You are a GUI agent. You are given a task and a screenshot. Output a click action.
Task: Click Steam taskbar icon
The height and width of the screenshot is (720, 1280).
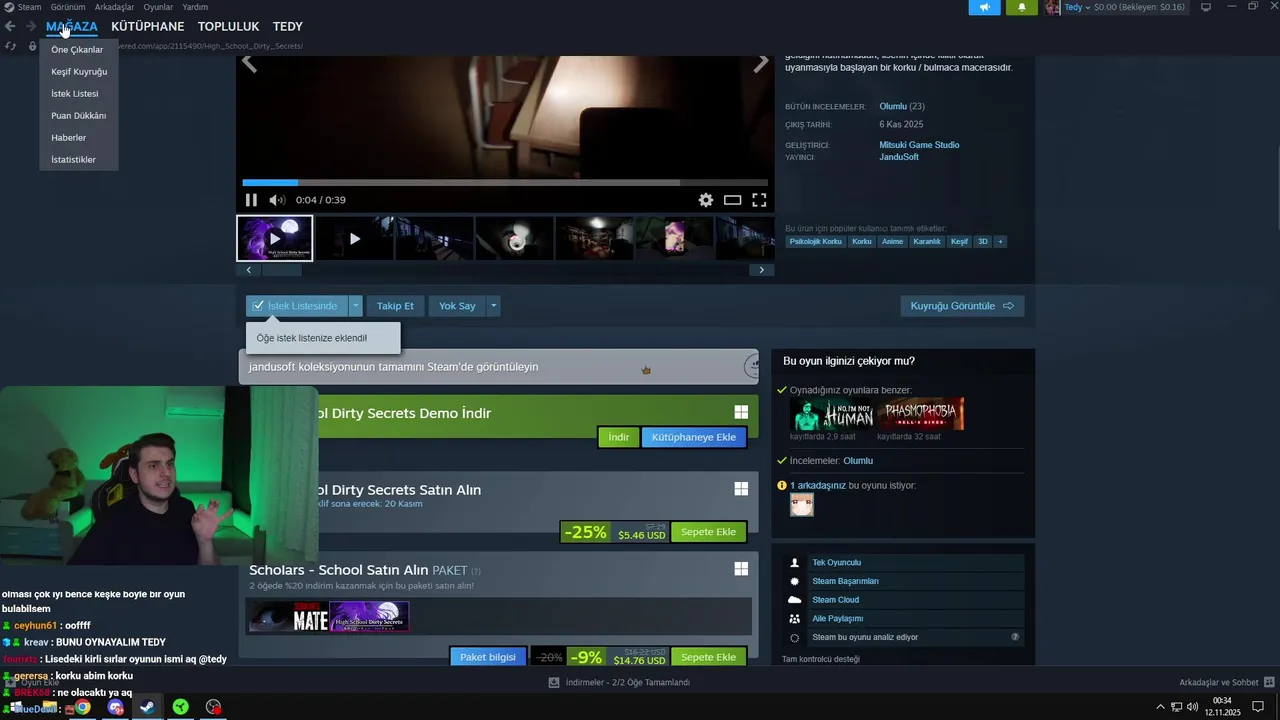coord(147,708)
